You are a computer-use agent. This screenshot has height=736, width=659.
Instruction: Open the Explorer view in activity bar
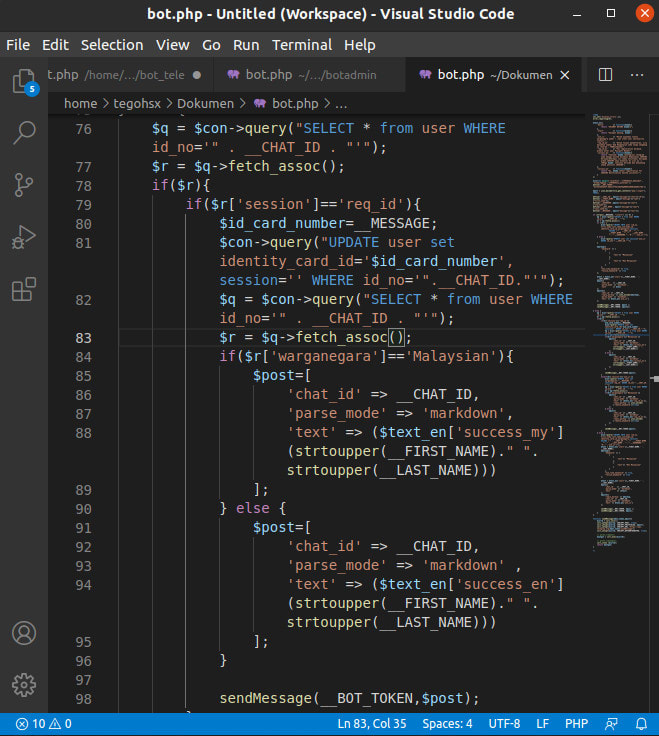(24, 81)
